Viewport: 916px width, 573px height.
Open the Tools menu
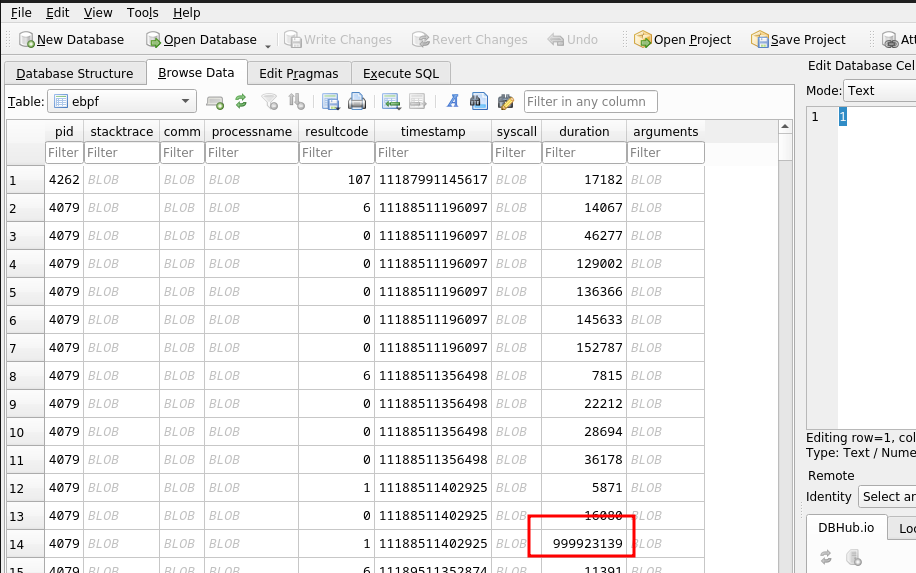142,13
